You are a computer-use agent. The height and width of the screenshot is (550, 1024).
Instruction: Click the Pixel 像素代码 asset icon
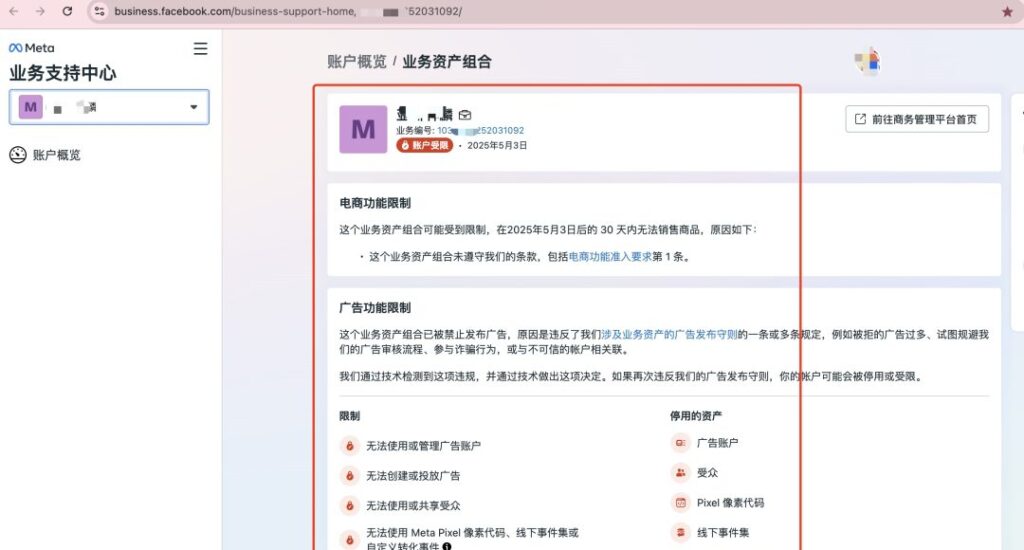pos(680,502)
